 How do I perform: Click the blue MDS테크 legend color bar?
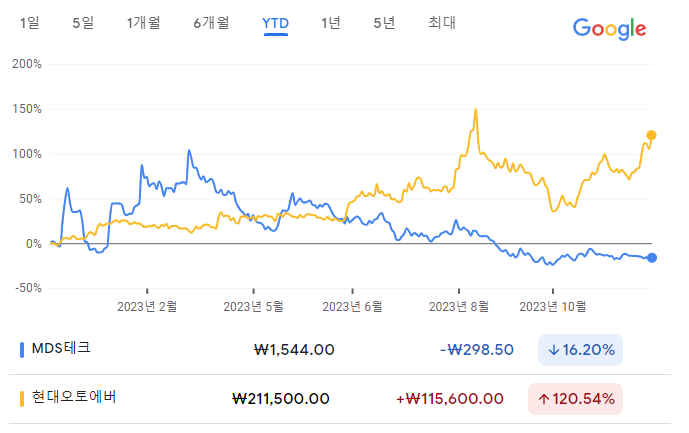point(22,350)
